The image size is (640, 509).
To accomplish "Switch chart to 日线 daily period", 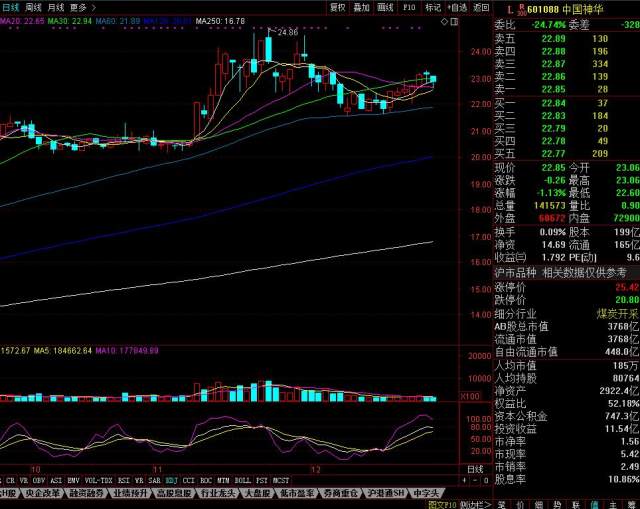I will tap(10, 7).
